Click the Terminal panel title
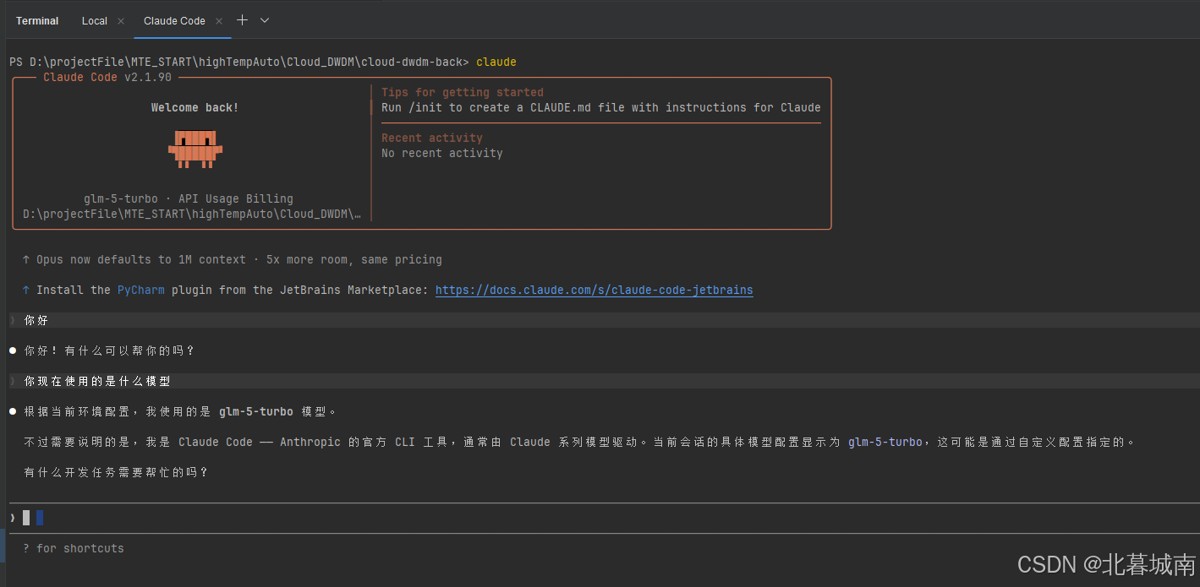Screen dimensions: 1200x587 point(37,20)
